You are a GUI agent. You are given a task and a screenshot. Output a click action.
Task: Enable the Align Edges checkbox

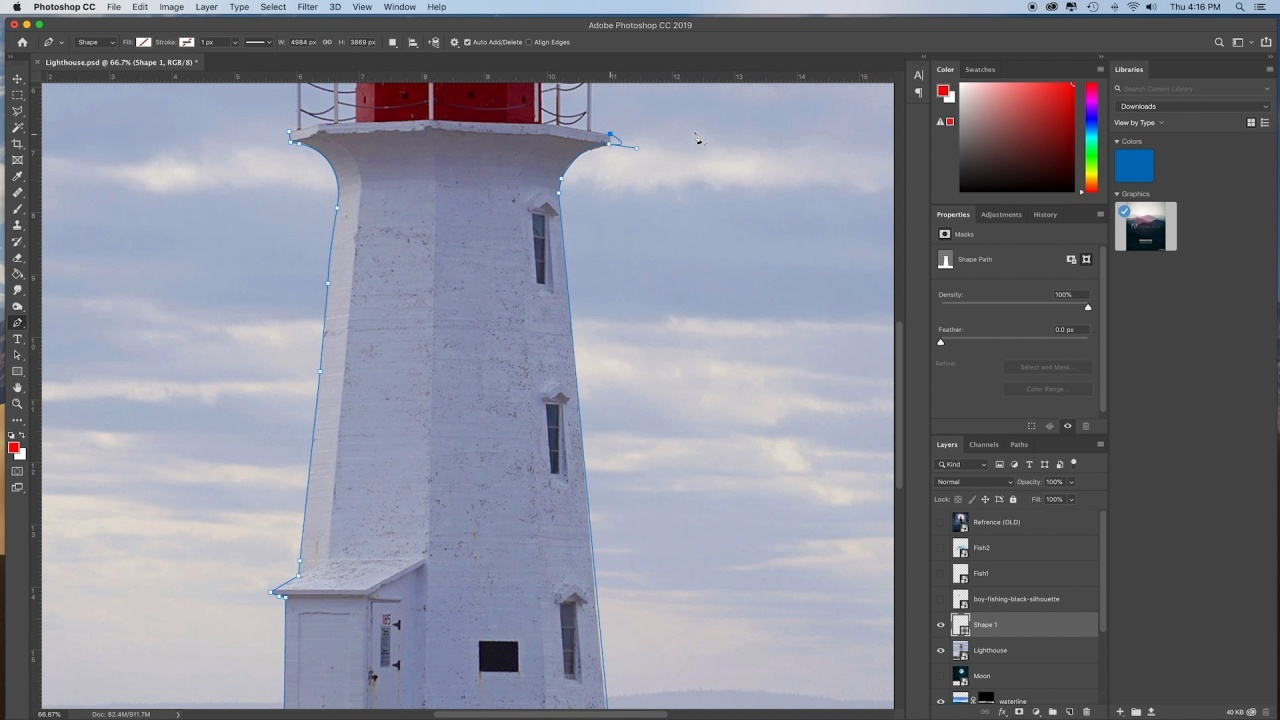coord(529,42)
